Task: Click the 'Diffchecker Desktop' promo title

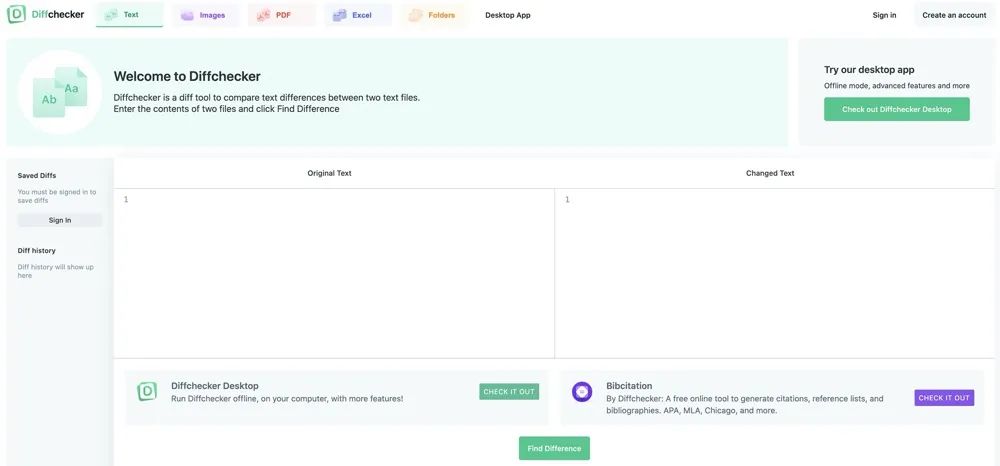Action: 214,386
